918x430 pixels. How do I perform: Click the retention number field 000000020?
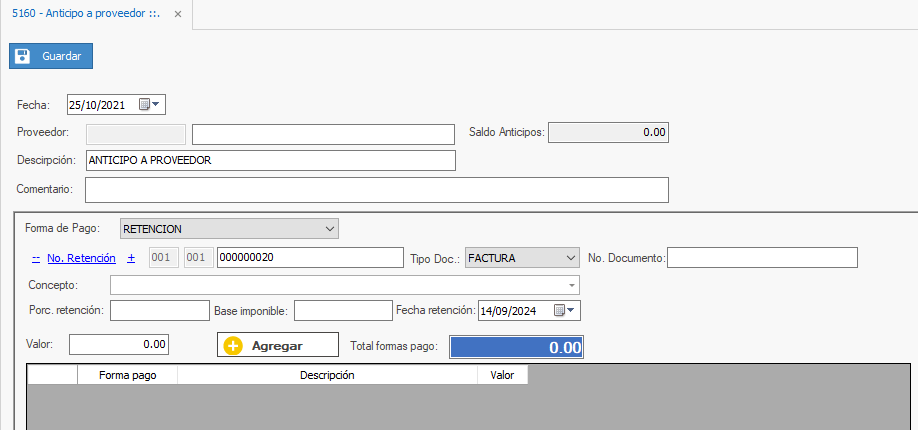[x=309, y=258]
